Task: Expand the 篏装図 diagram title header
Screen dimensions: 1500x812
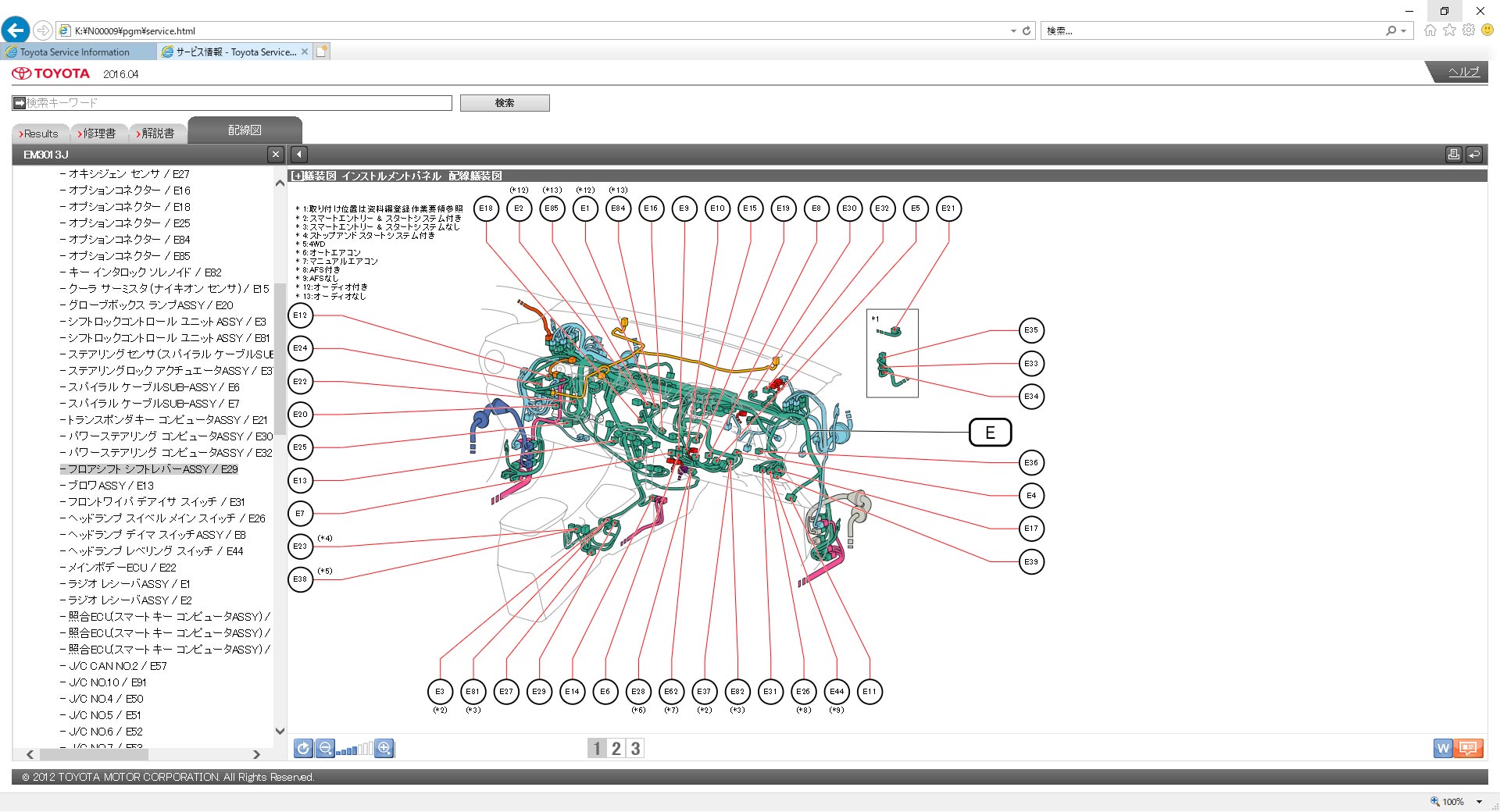Action: pos(297,176)
